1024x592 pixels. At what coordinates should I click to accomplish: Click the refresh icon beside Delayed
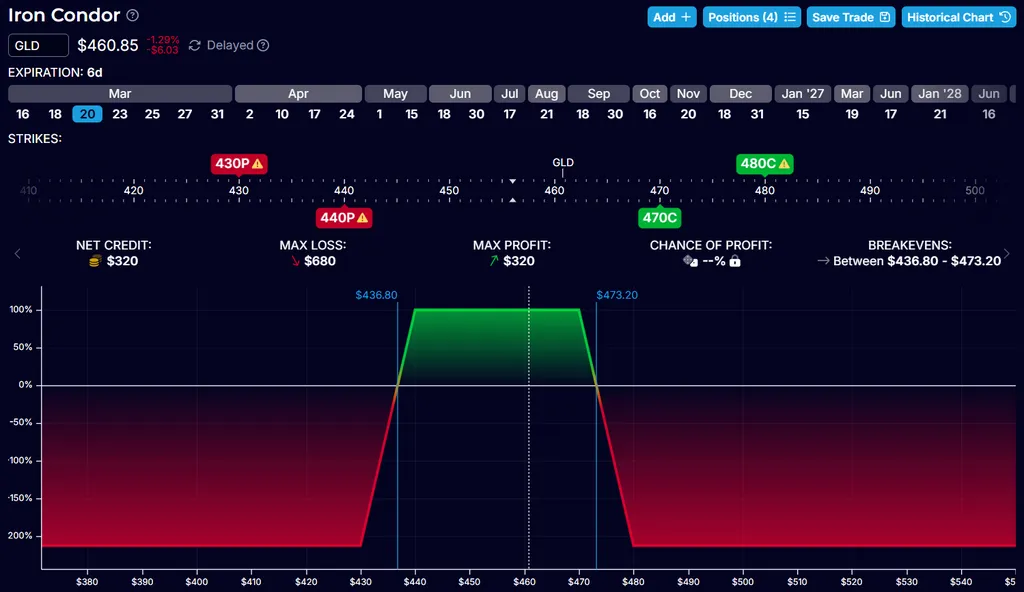(195, 45)
